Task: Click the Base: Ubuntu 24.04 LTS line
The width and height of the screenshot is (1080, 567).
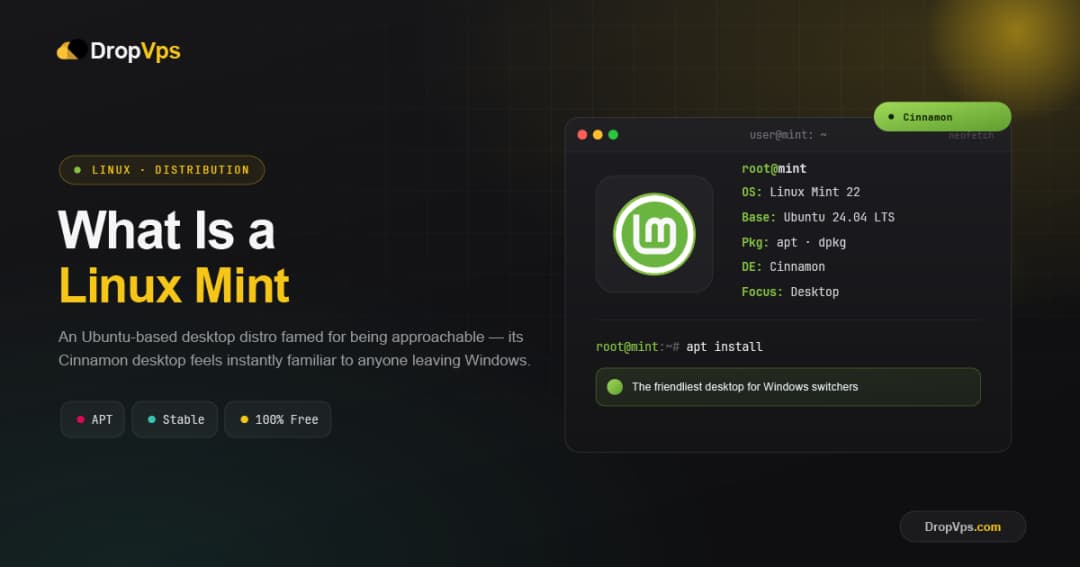Action: coord(818,217)
